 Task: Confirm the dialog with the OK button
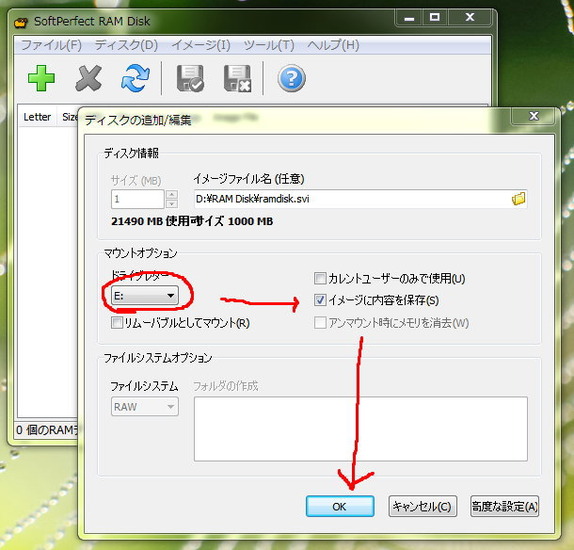click(x=340, y=506)
